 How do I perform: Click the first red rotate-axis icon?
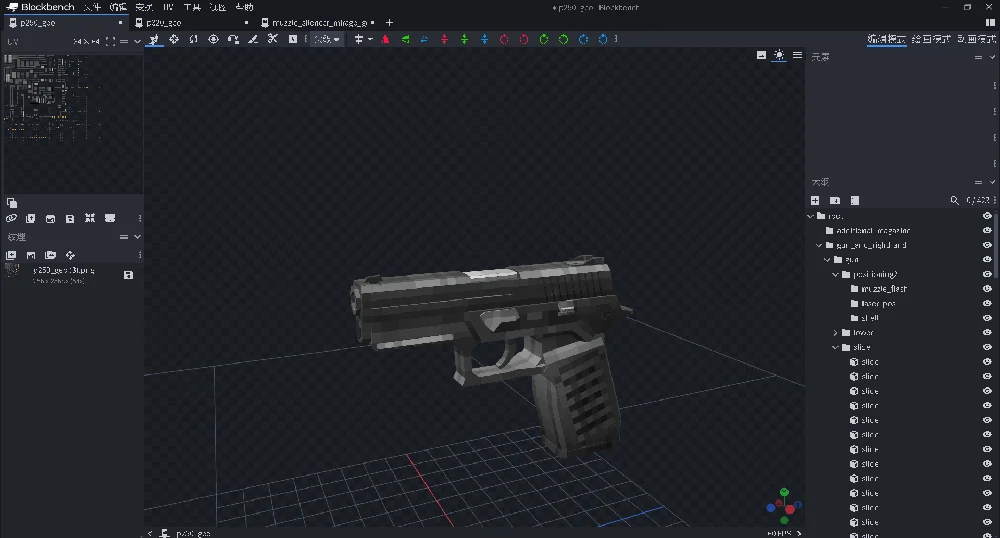point(504,40)
